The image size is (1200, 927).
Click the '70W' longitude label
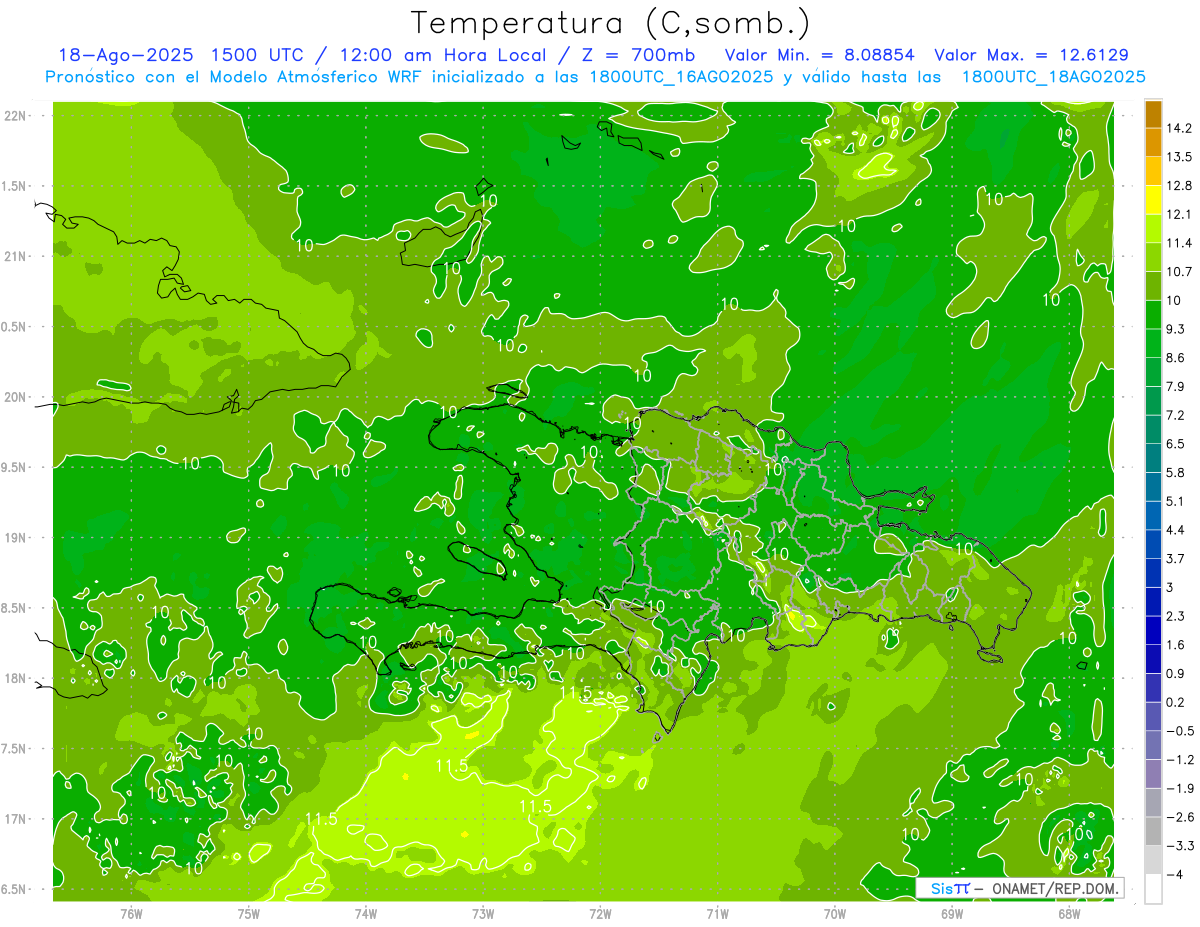point(835,914)
